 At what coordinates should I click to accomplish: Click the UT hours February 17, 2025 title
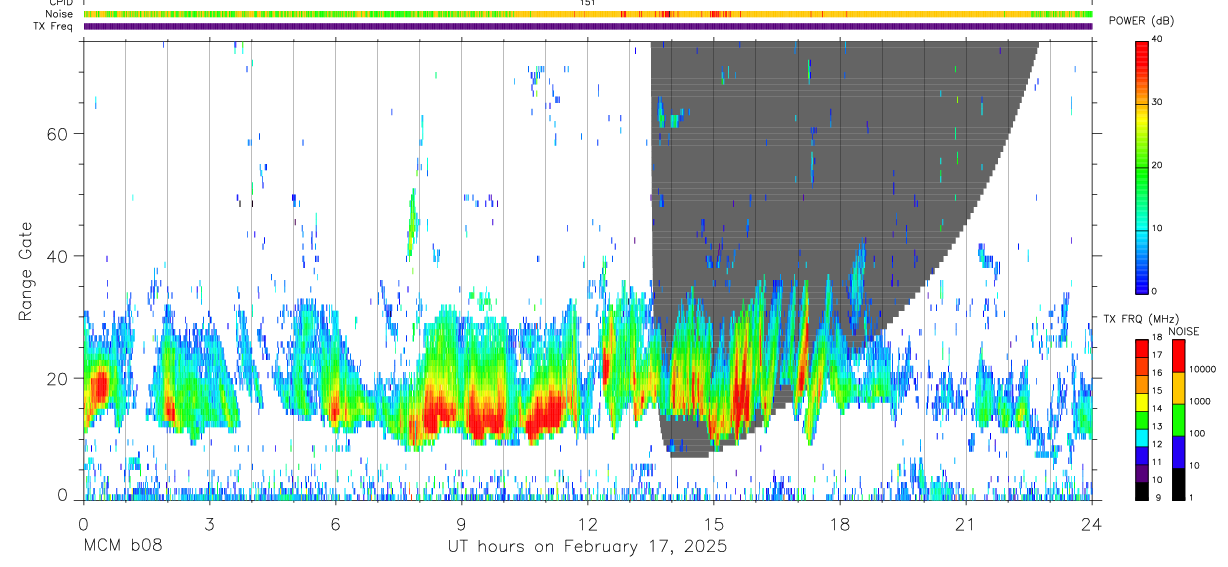click(587, 547)
